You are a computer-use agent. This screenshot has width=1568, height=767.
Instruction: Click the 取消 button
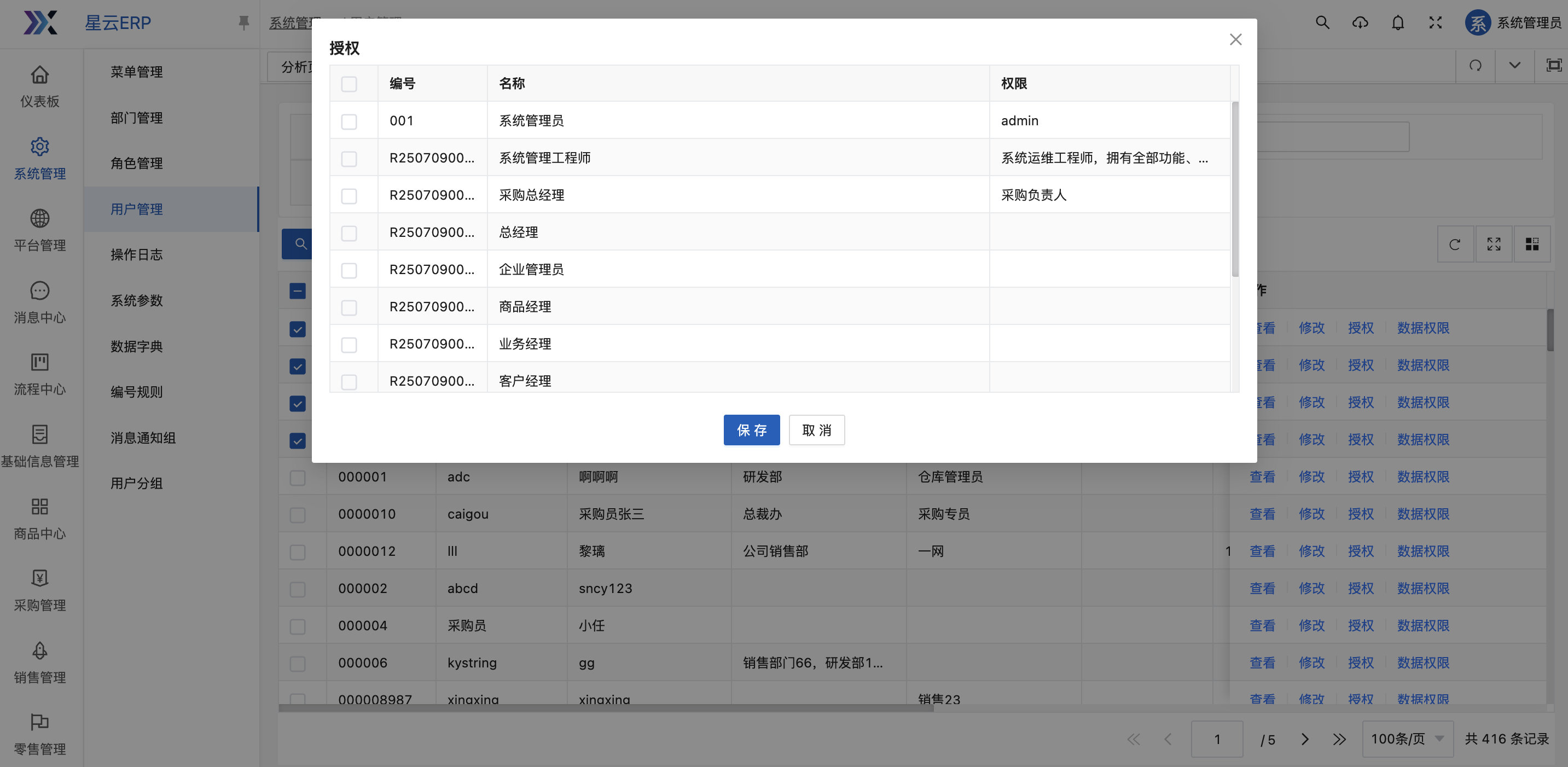(816, 431)
